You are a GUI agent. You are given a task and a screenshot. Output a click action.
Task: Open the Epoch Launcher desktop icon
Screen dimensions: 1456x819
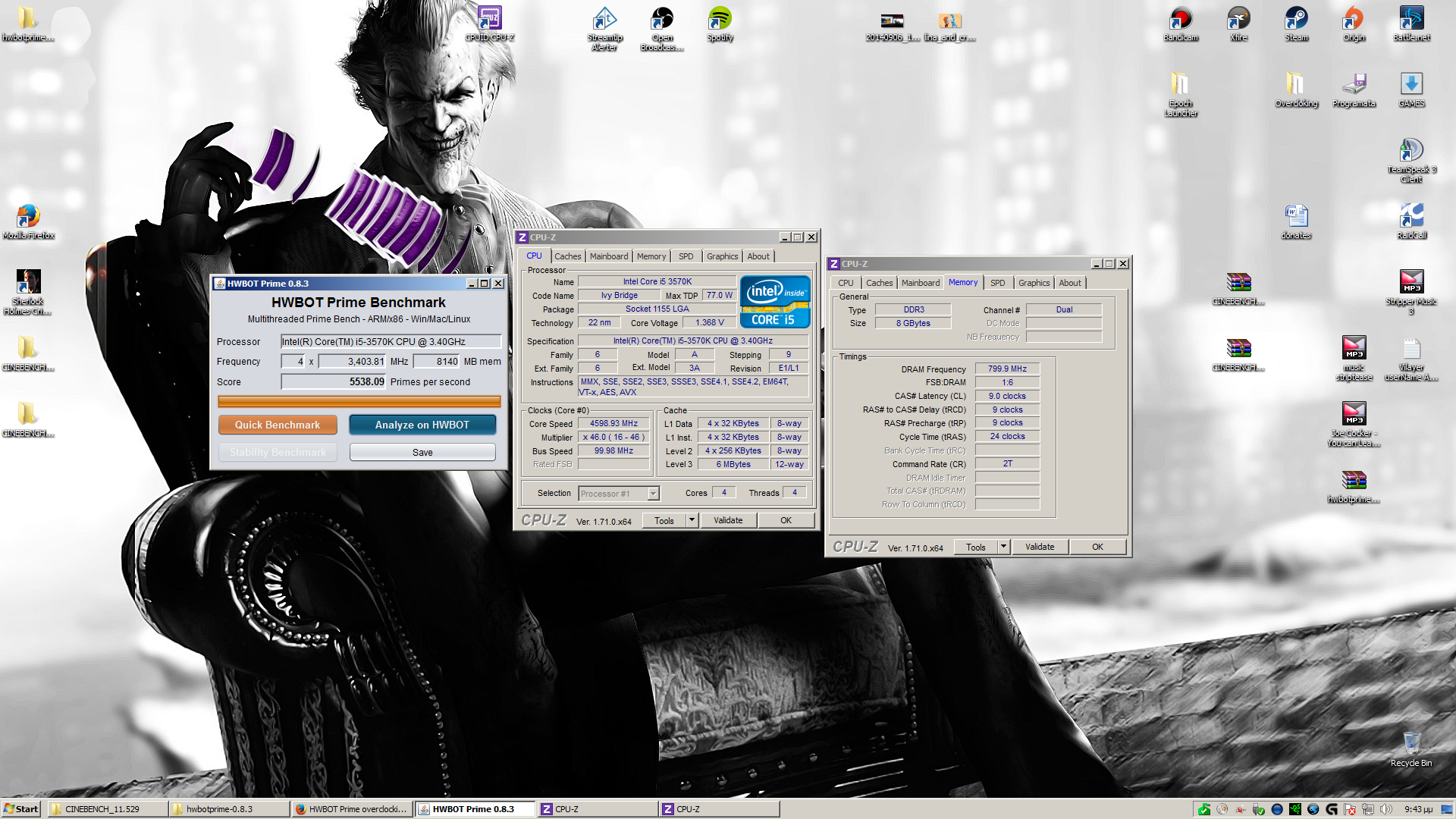click(x=1181, y=94)
